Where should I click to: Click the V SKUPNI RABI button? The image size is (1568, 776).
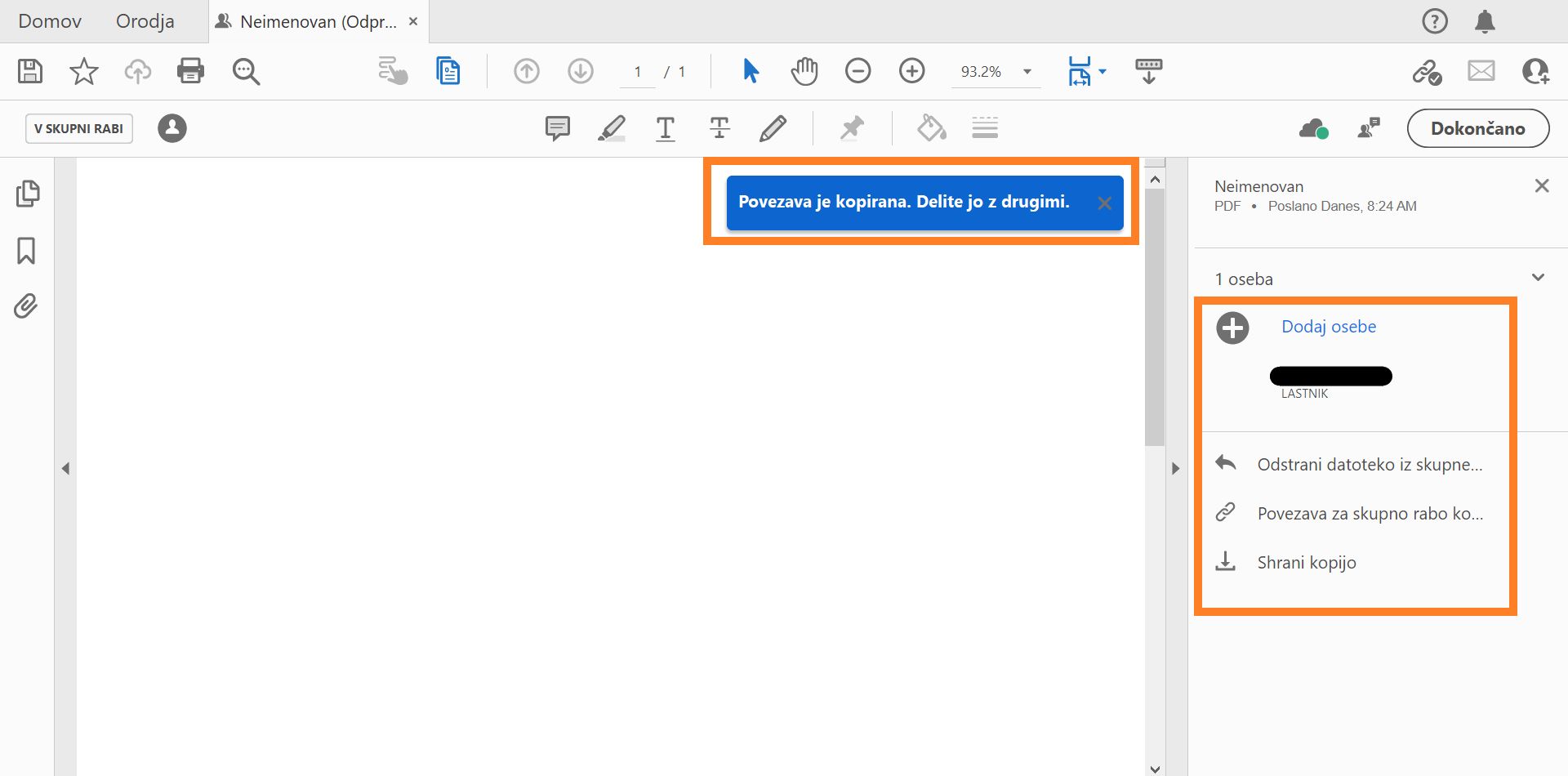tap(79, 128)
